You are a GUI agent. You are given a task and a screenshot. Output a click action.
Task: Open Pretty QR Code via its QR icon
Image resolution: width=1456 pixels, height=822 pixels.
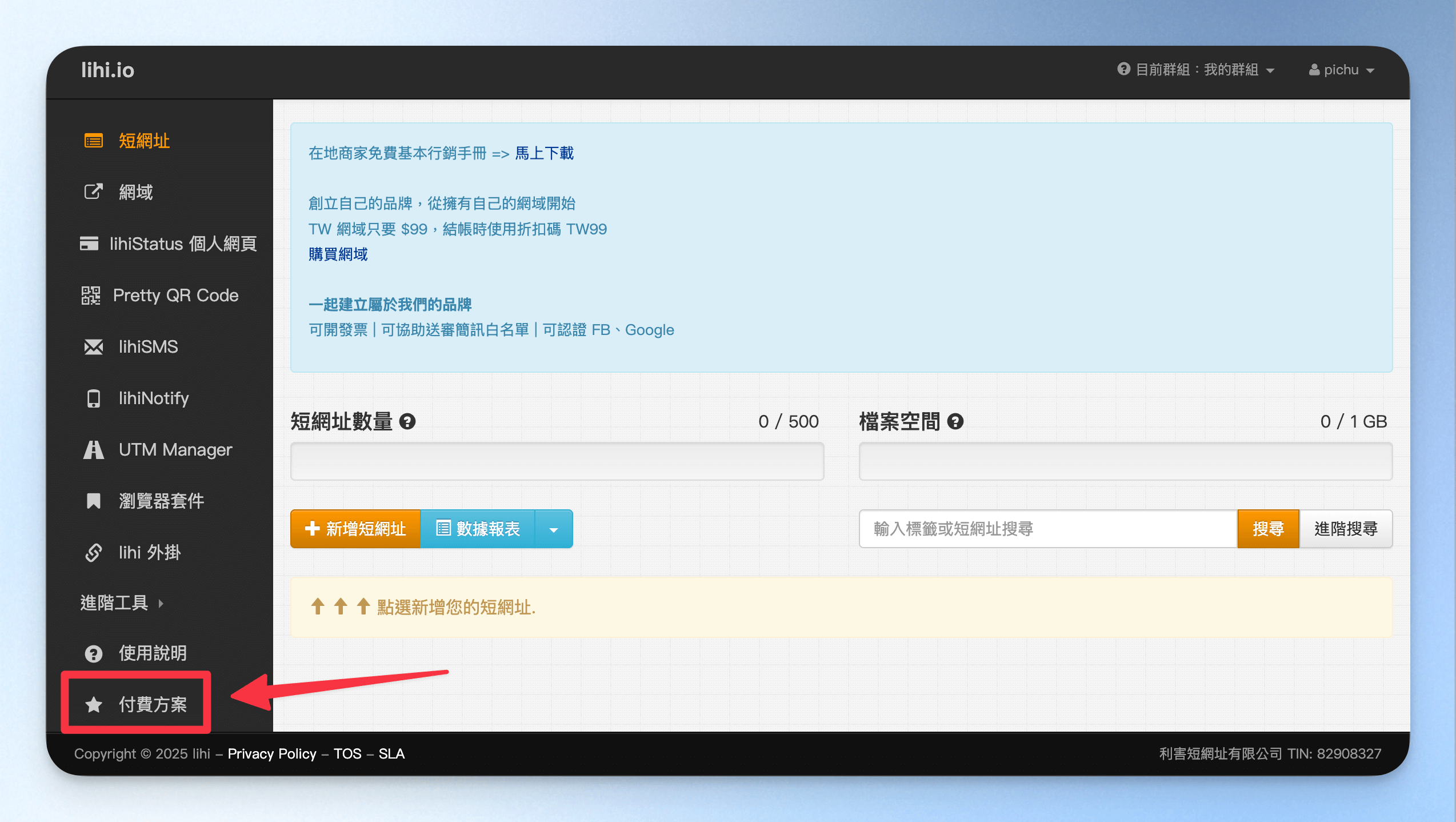click(x=90, y=296)
